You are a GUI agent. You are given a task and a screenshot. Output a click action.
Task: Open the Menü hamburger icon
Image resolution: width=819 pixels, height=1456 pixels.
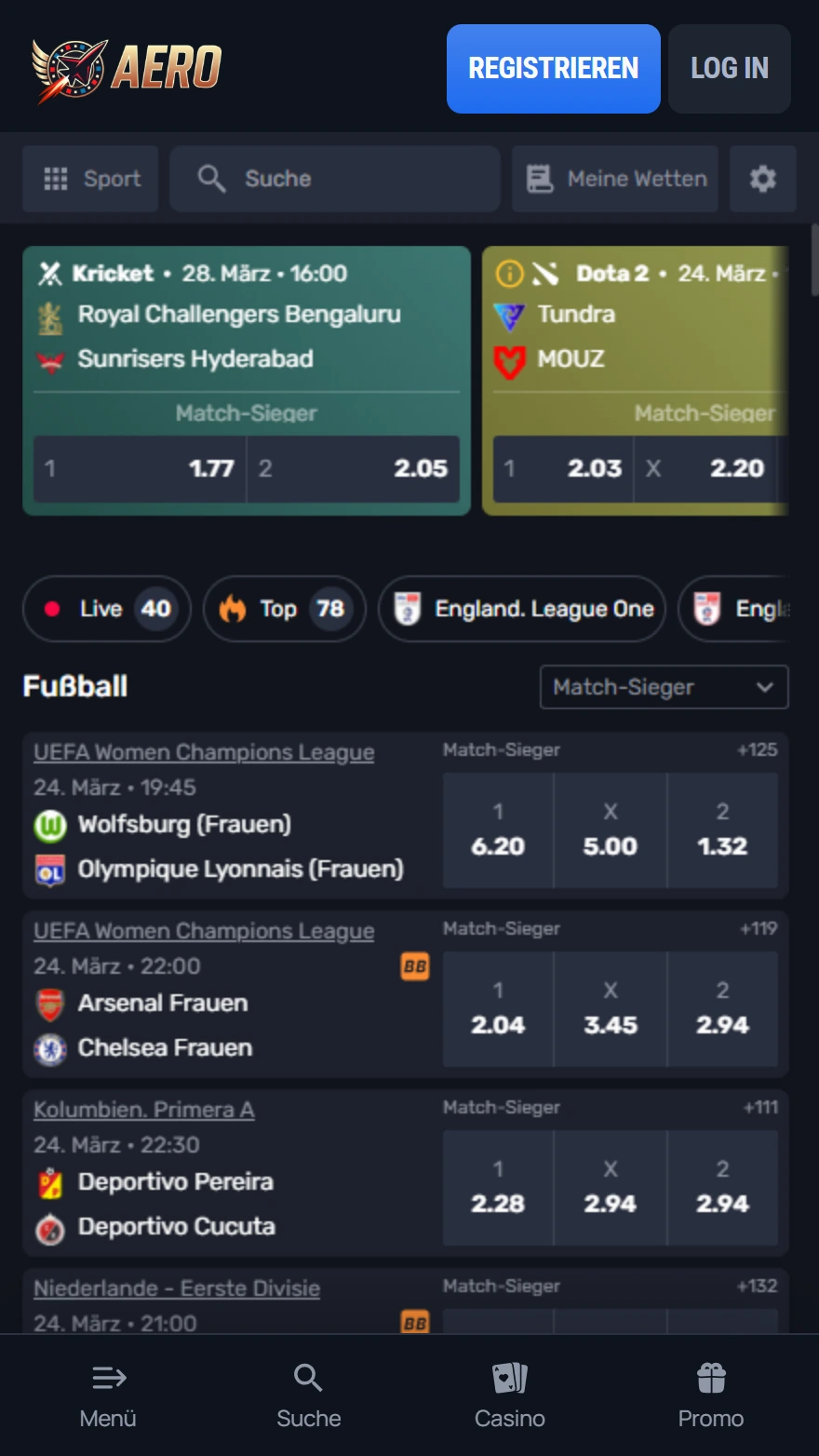109,1377
